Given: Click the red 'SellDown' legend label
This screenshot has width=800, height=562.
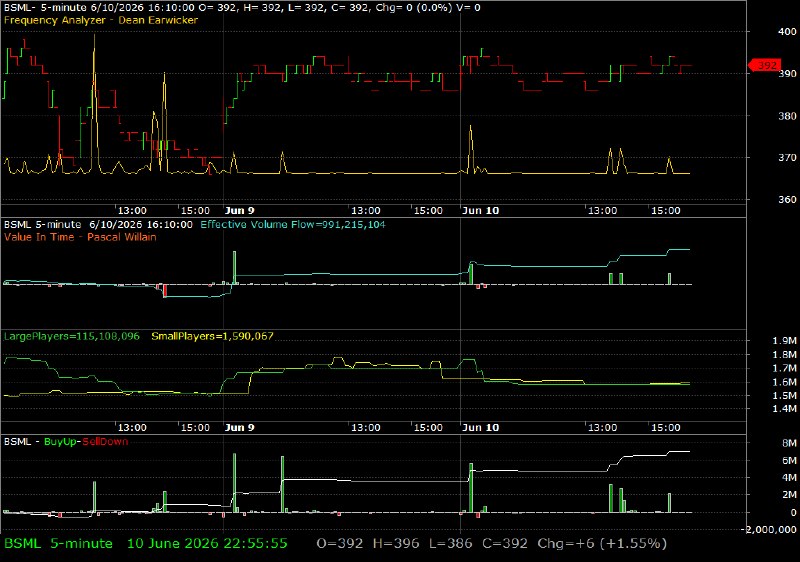Looking at the screenshot, I should point(105,442).
